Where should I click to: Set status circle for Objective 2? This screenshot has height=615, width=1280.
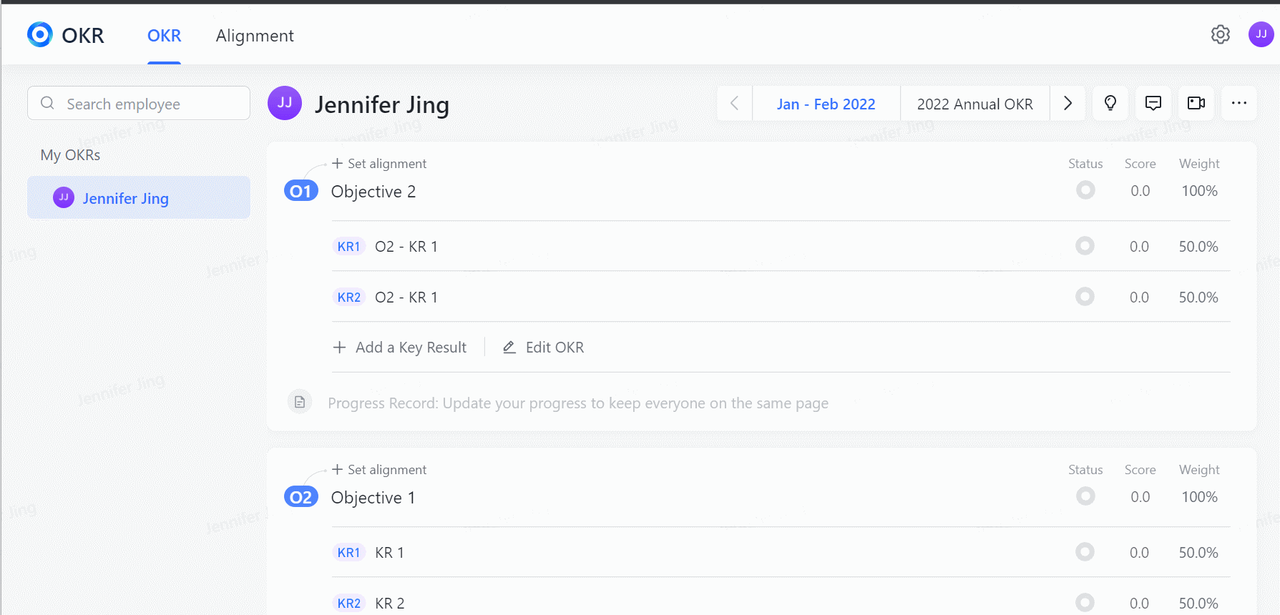[x=1085, y=191]
